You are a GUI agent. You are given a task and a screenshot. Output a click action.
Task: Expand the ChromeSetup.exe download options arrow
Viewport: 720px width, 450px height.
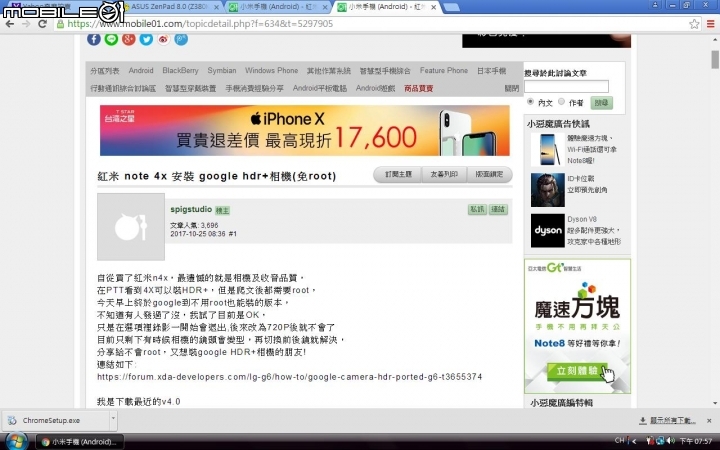point(113,420)
